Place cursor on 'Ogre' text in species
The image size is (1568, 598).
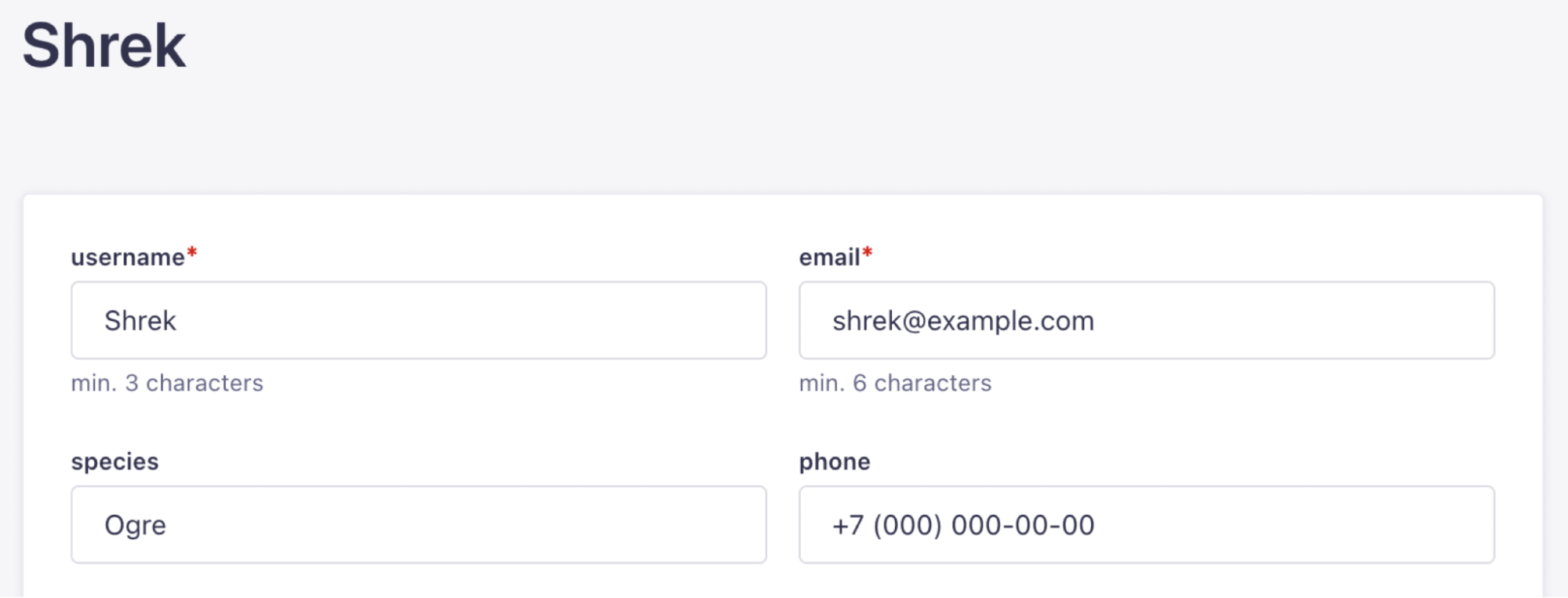click(135, 525)
